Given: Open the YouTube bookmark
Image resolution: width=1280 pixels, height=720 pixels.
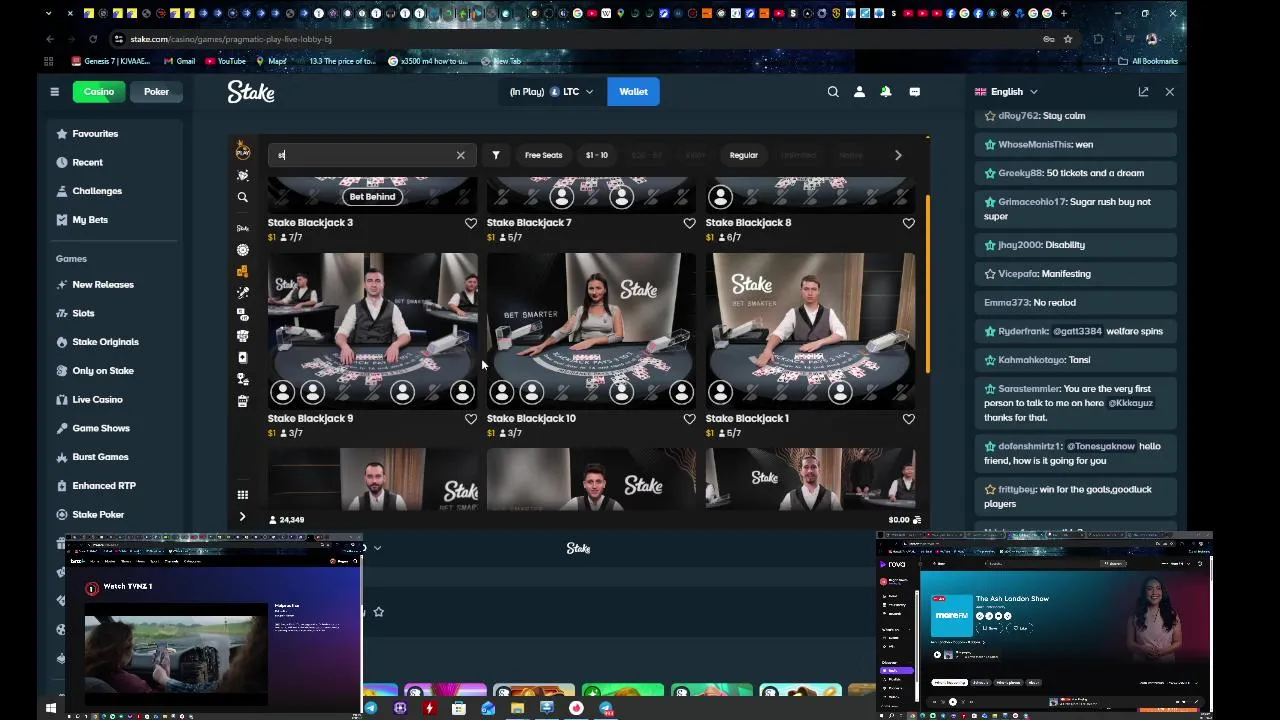Looking at the screenshot, I should tap(225, 61).
